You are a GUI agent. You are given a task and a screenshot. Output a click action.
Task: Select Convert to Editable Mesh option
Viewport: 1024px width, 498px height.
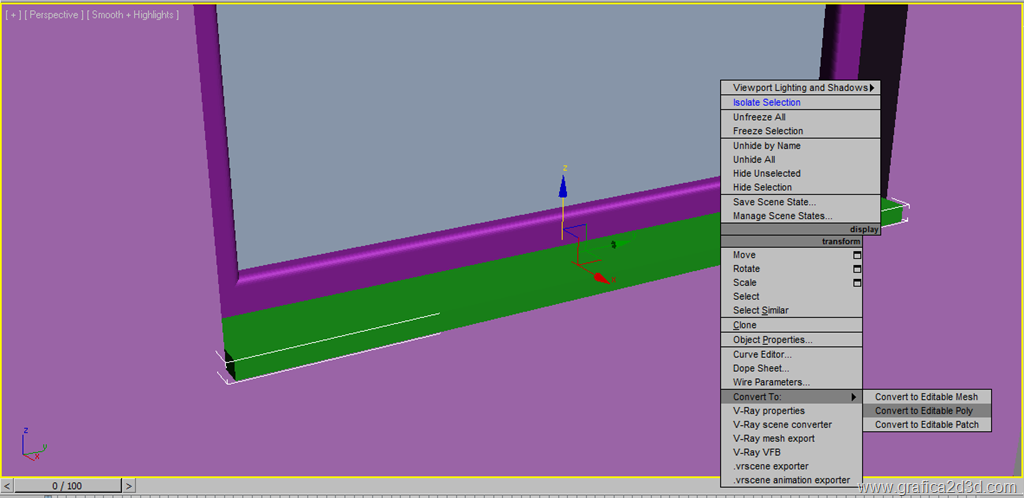click(x=926, y=397)
